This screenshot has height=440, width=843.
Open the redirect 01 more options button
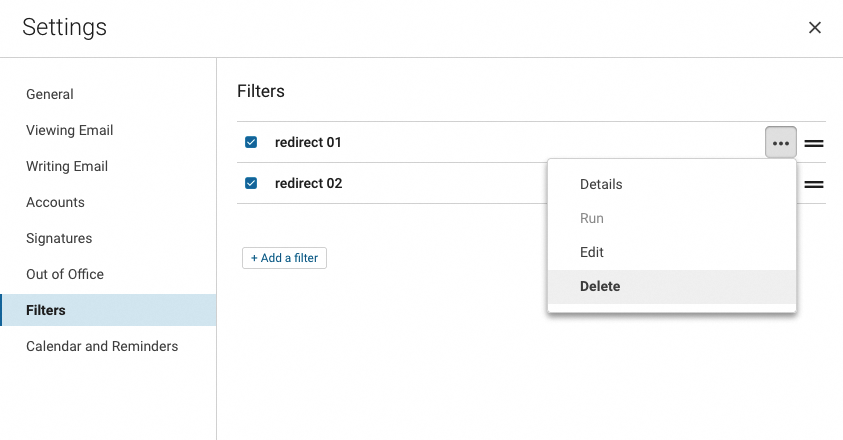(x=781, y=143)
